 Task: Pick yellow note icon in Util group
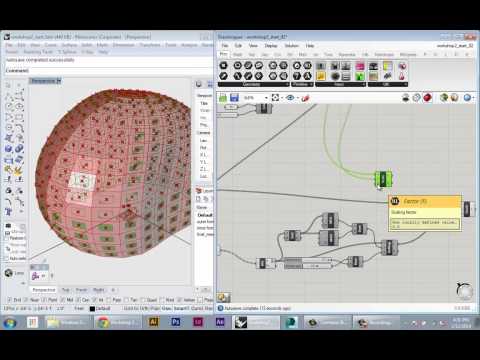tap(388, 66)
